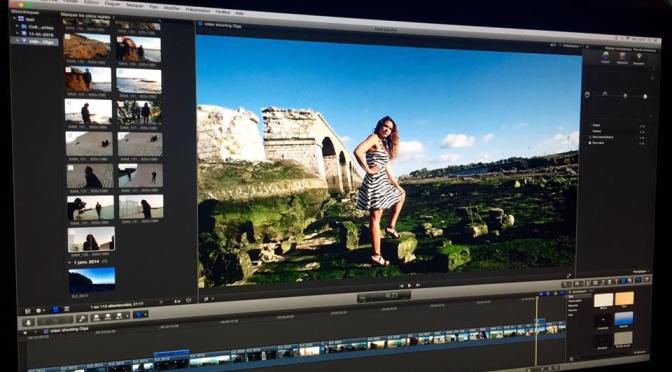
Task: Open the Photos browser camera icon
Action: 596,282
